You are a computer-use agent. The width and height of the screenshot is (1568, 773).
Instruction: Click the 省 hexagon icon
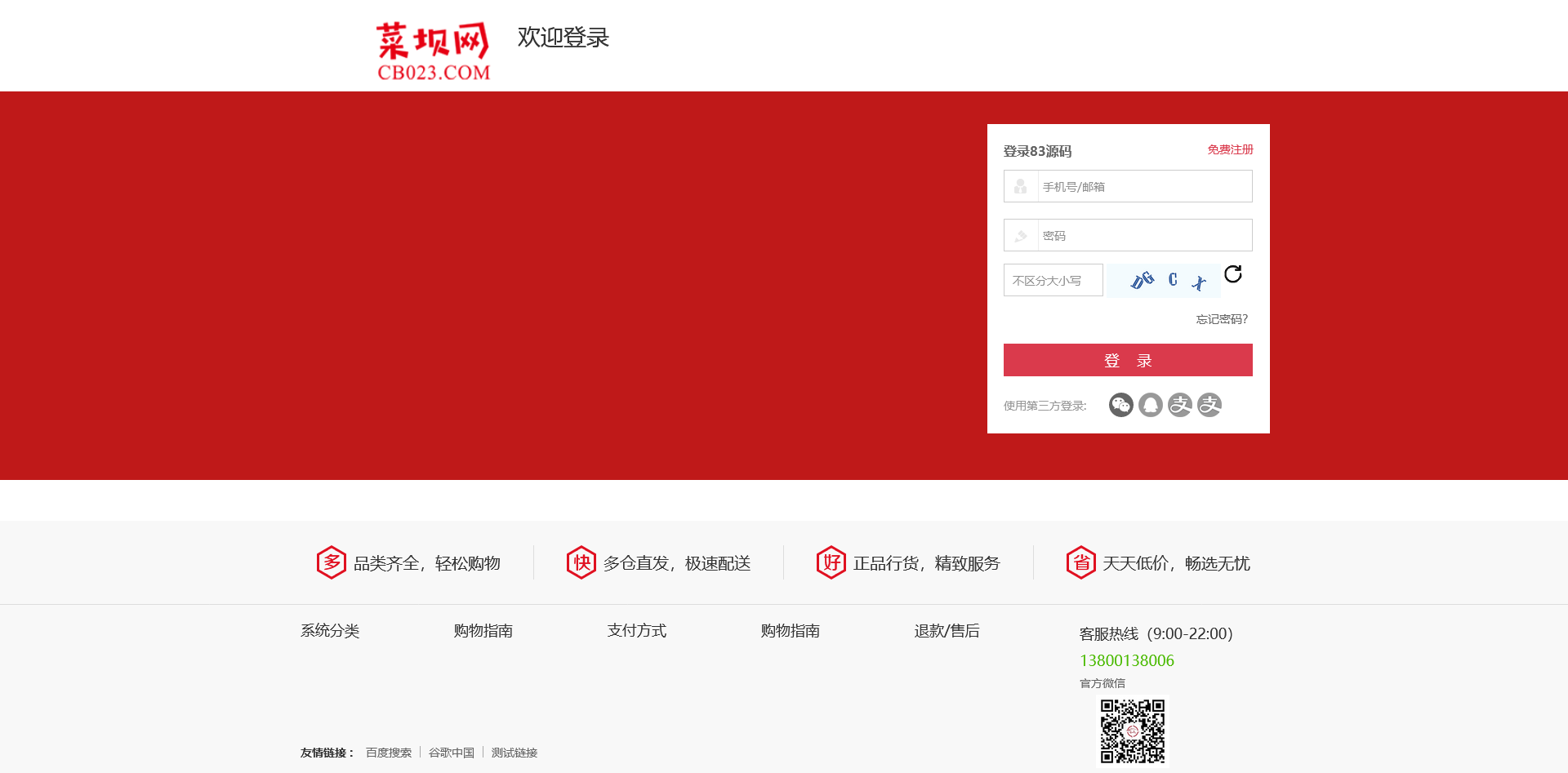(x=1081, y=562)
